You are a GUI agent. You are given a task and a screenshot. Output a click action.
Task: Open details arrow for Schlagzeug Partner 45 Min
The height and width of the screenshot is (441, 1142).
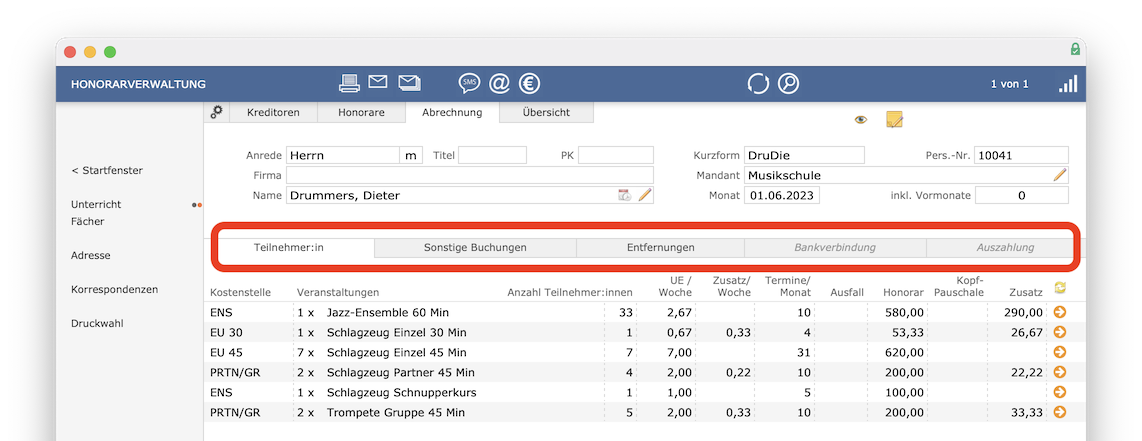(1060, 372)
